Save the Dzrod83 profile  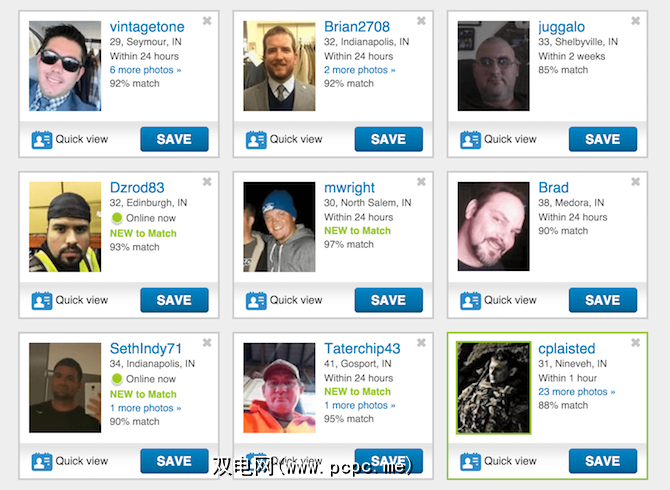tap(174, 300)
